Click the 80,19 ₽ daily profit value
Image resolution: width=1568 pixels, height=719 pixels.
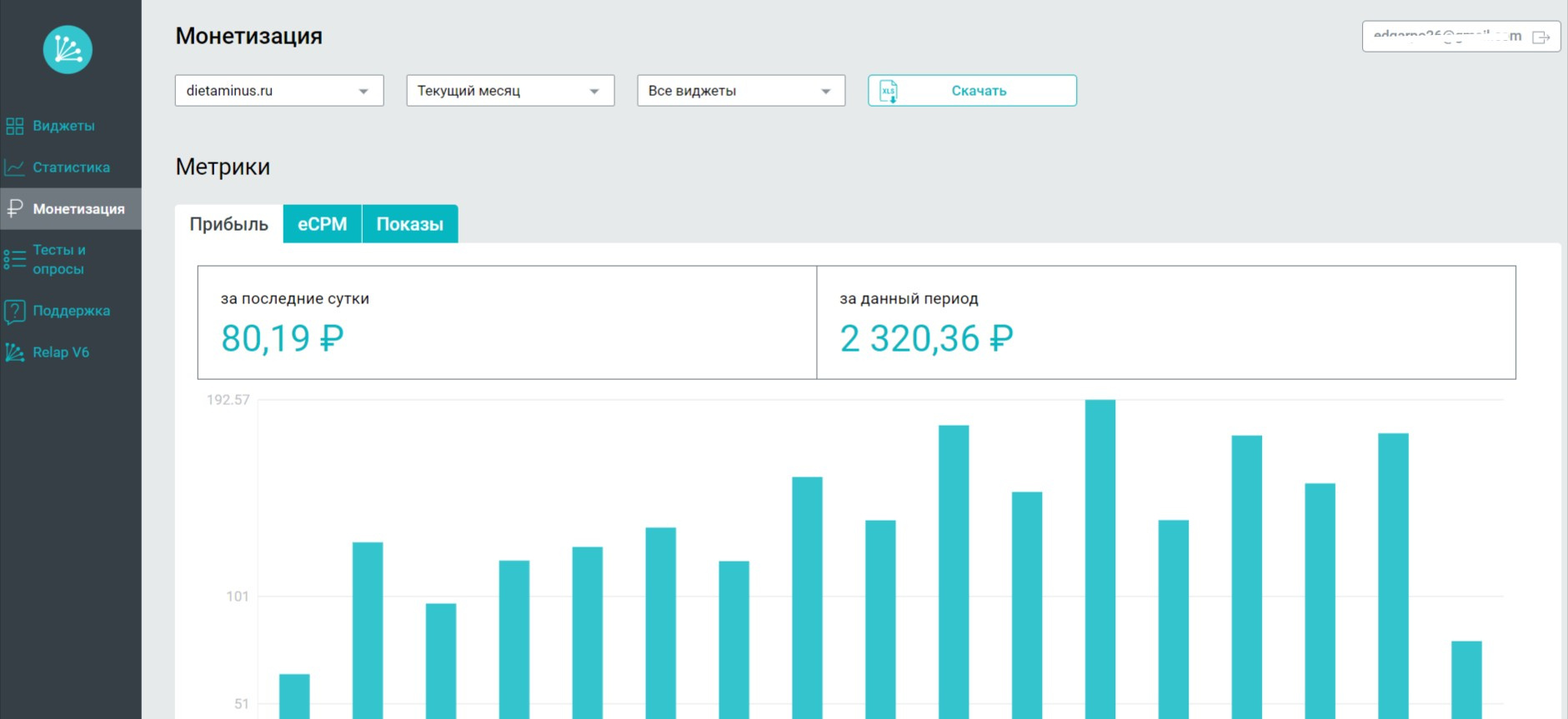(283, 338)
